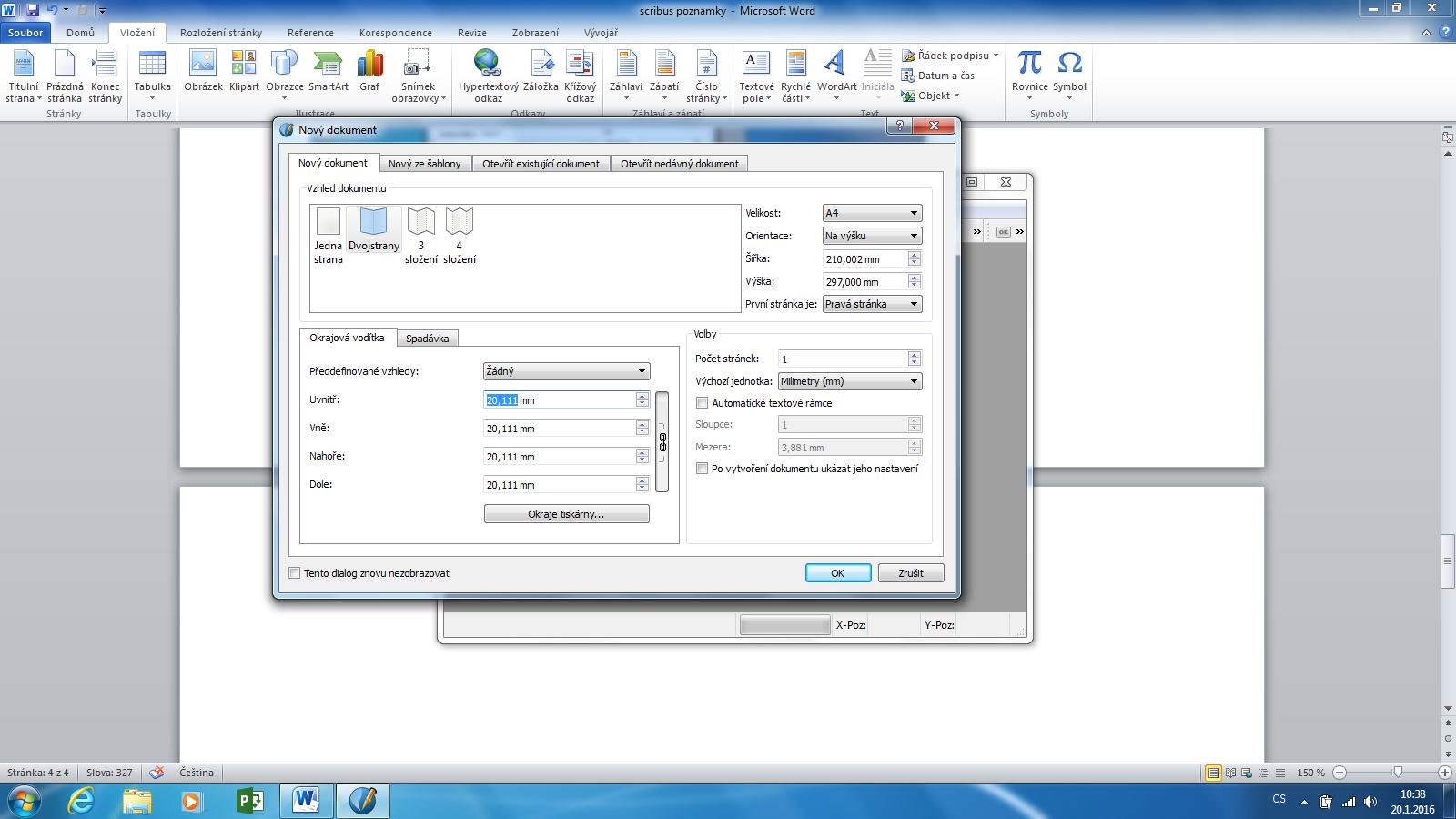Check Po vytvoření dokumentu ukázat nastavení
The width and height of the screenshot is (1456, 819).
coord(703,469)
